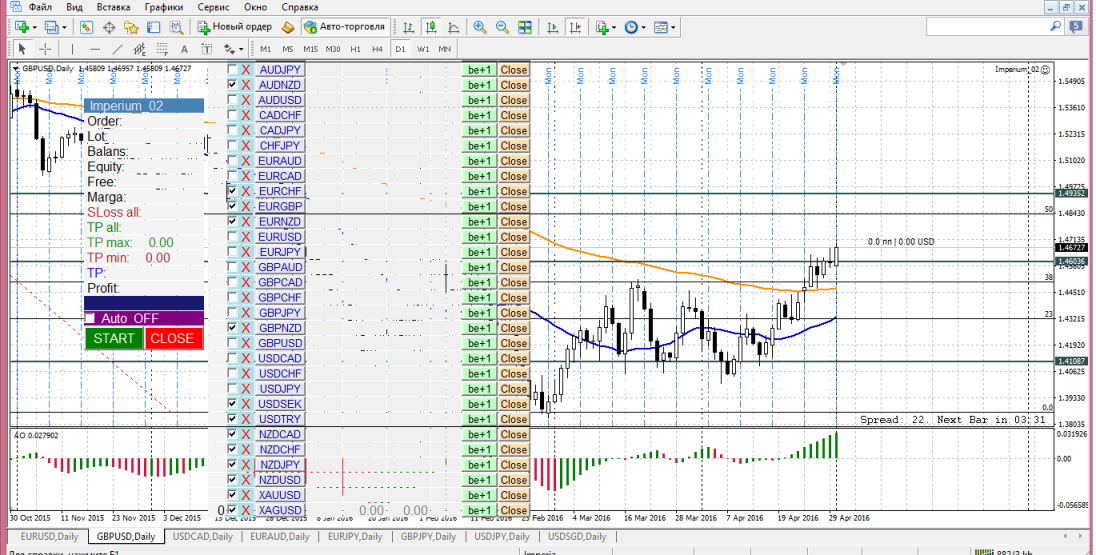Click the zoom out magnifier icon

(x=502, y=27)
